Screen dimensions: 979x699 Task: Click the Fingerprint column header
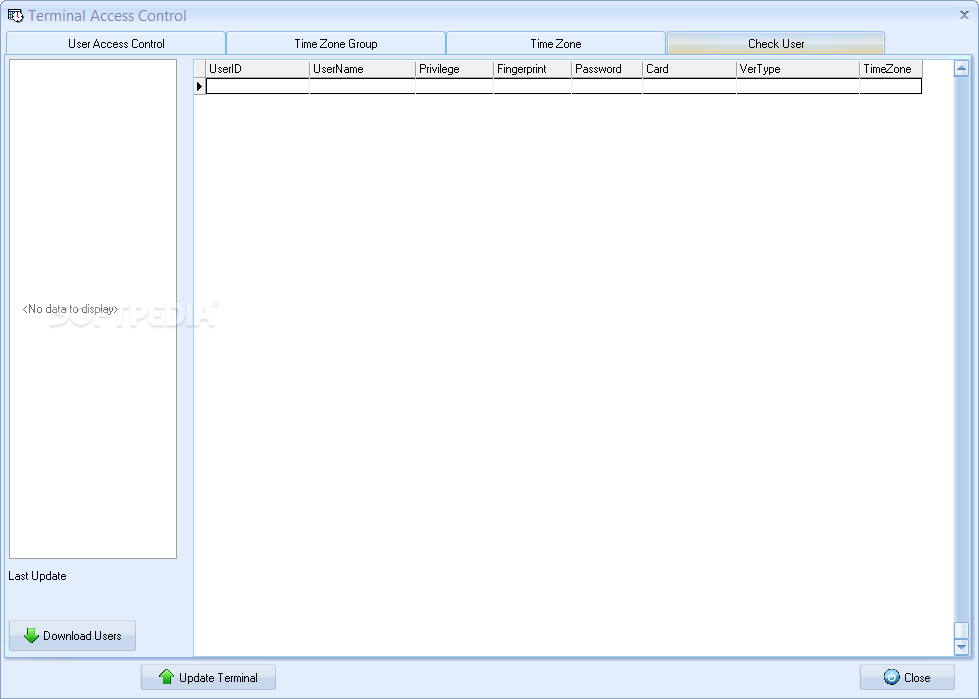[533, 69]
